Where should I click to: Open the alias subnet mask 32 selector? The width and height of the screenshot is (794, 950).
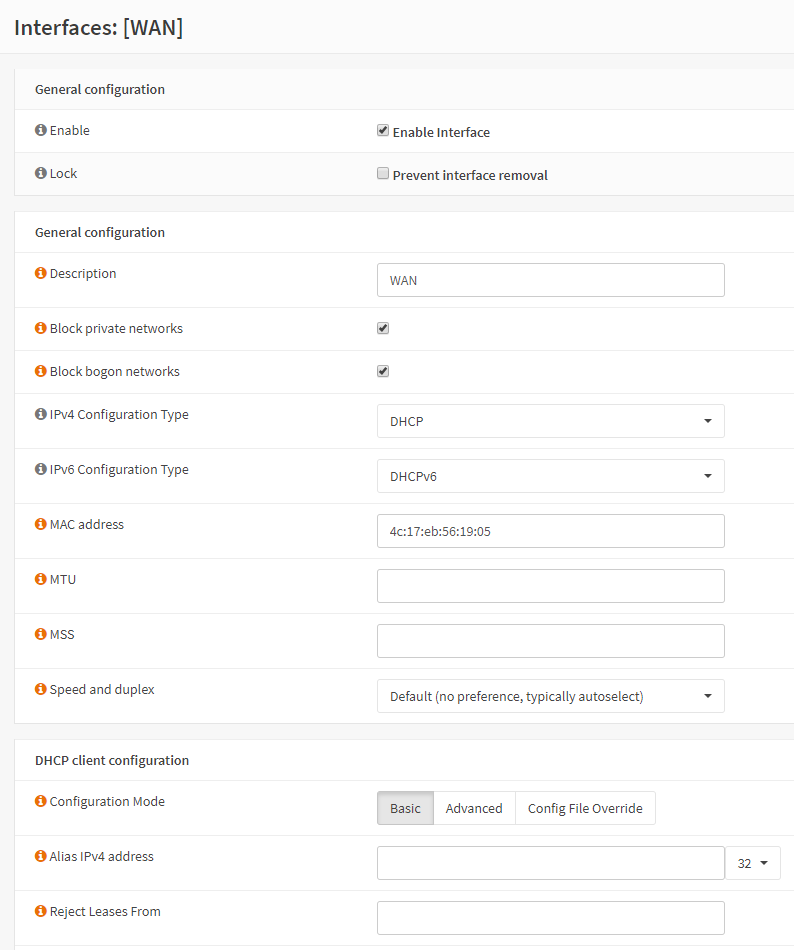[752, 863]
